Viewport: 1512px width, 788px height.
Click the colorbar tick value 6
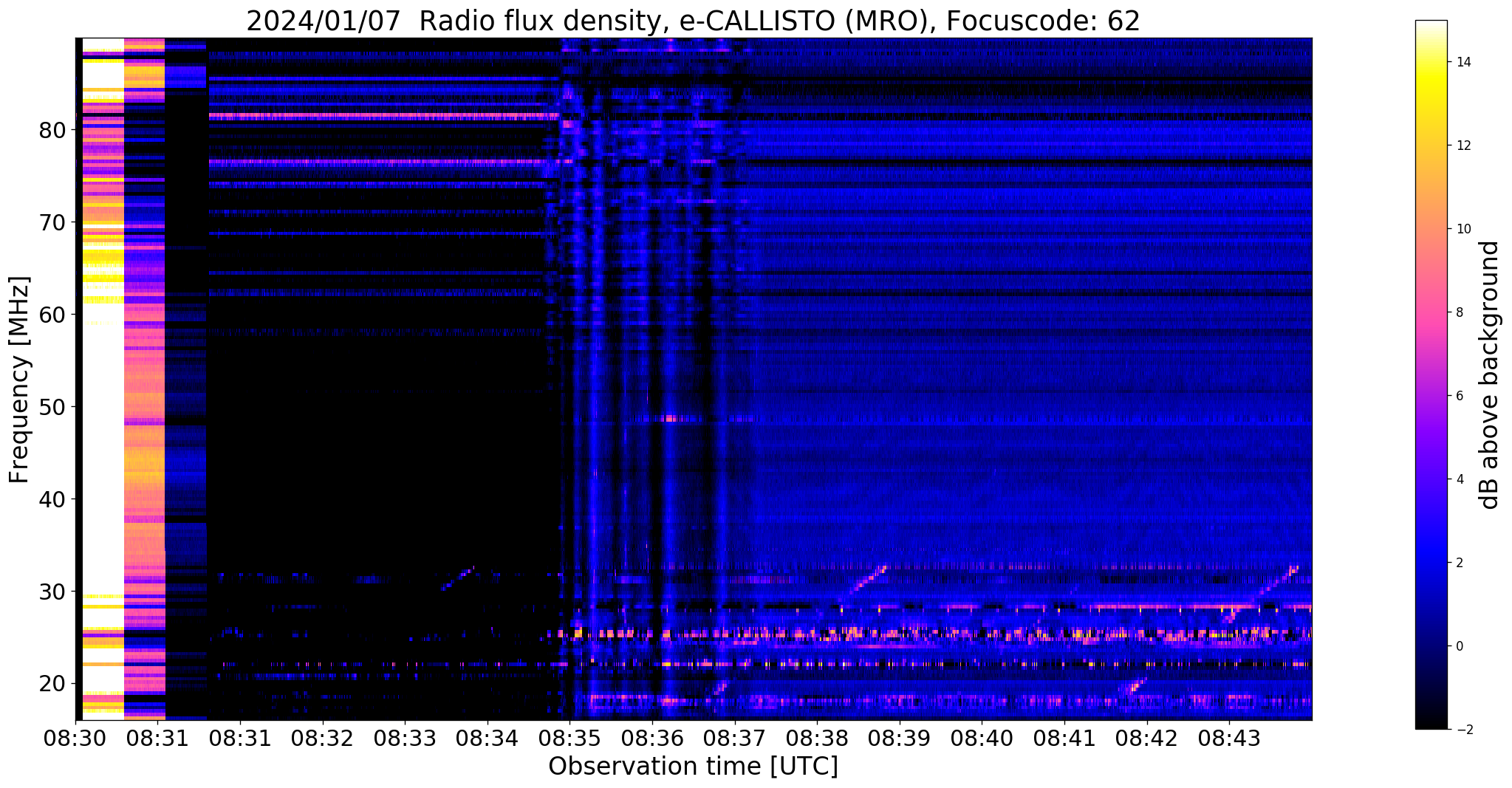point(1459,396)
